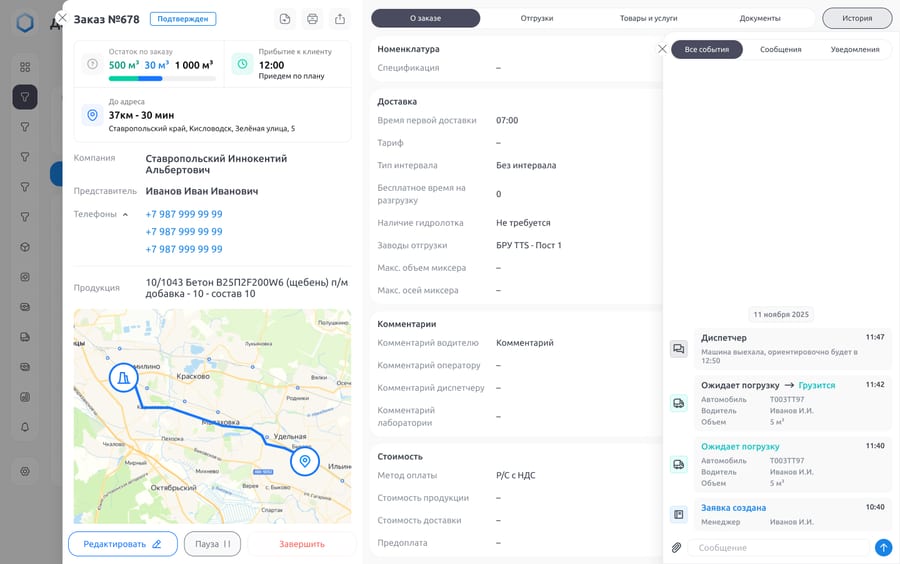This screenshot has width=900, height=564.
Task: Open notifications bell in left sidebar
Action: tap(25, 427)
